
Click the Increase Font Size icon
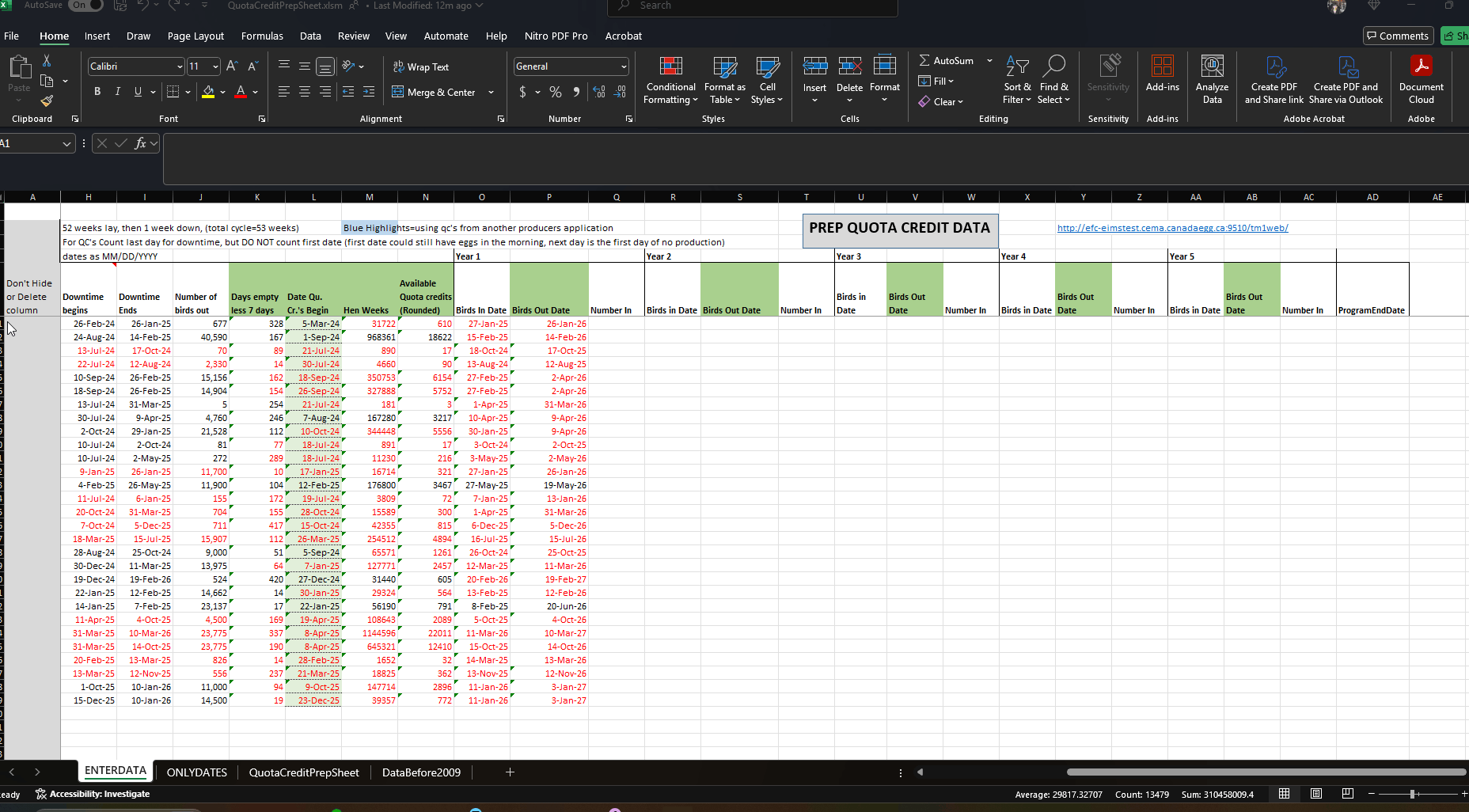click(232, 66)
